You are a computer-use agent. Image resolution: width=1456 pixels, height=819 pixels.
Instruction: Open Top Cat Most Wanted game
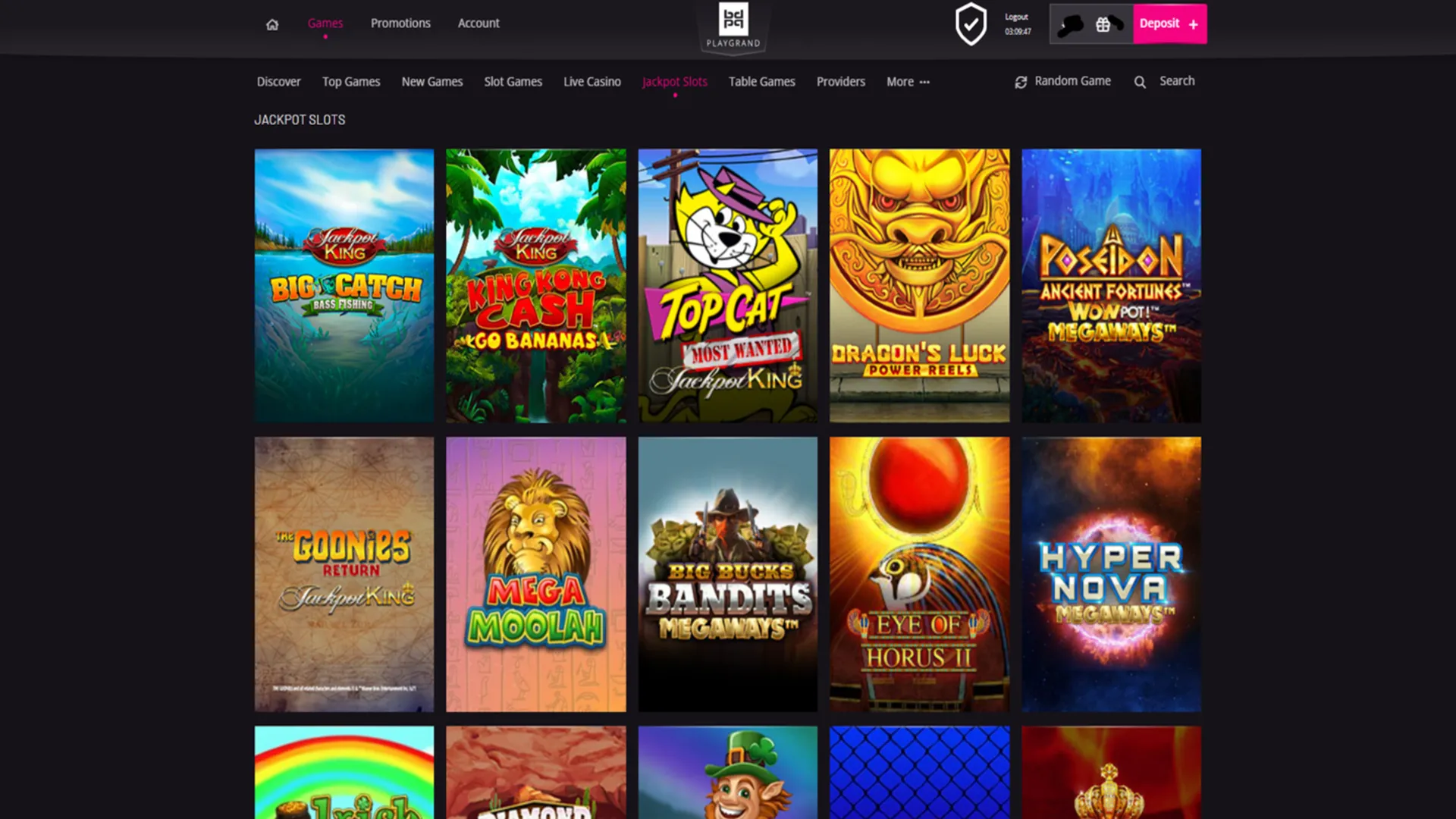click(x=728, y=285)
